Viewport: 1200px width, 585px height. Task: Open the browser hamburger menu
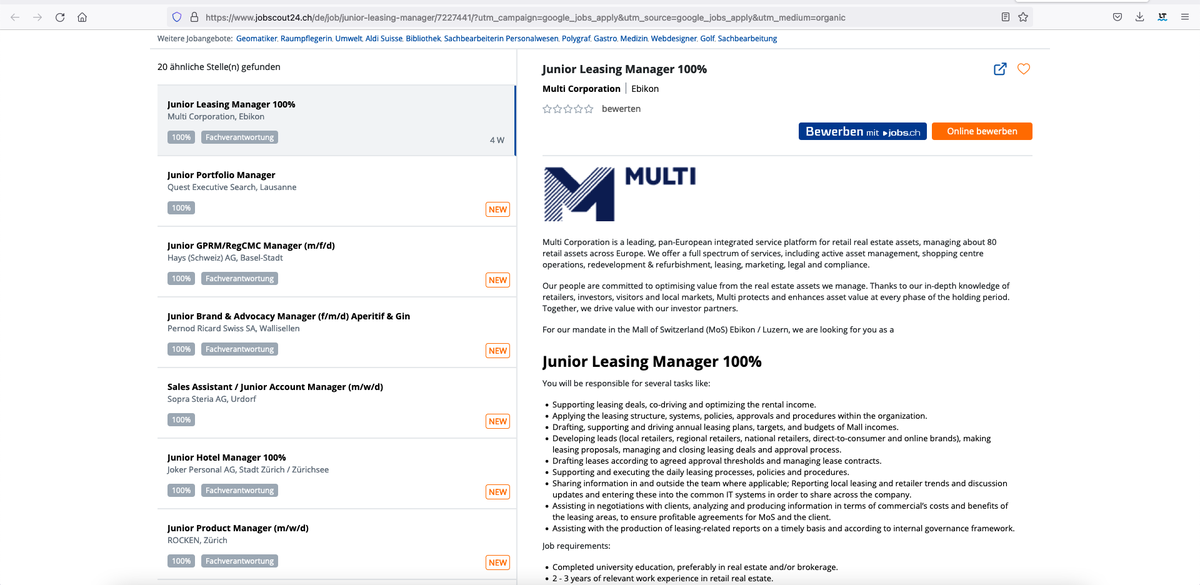[1184, 17]
